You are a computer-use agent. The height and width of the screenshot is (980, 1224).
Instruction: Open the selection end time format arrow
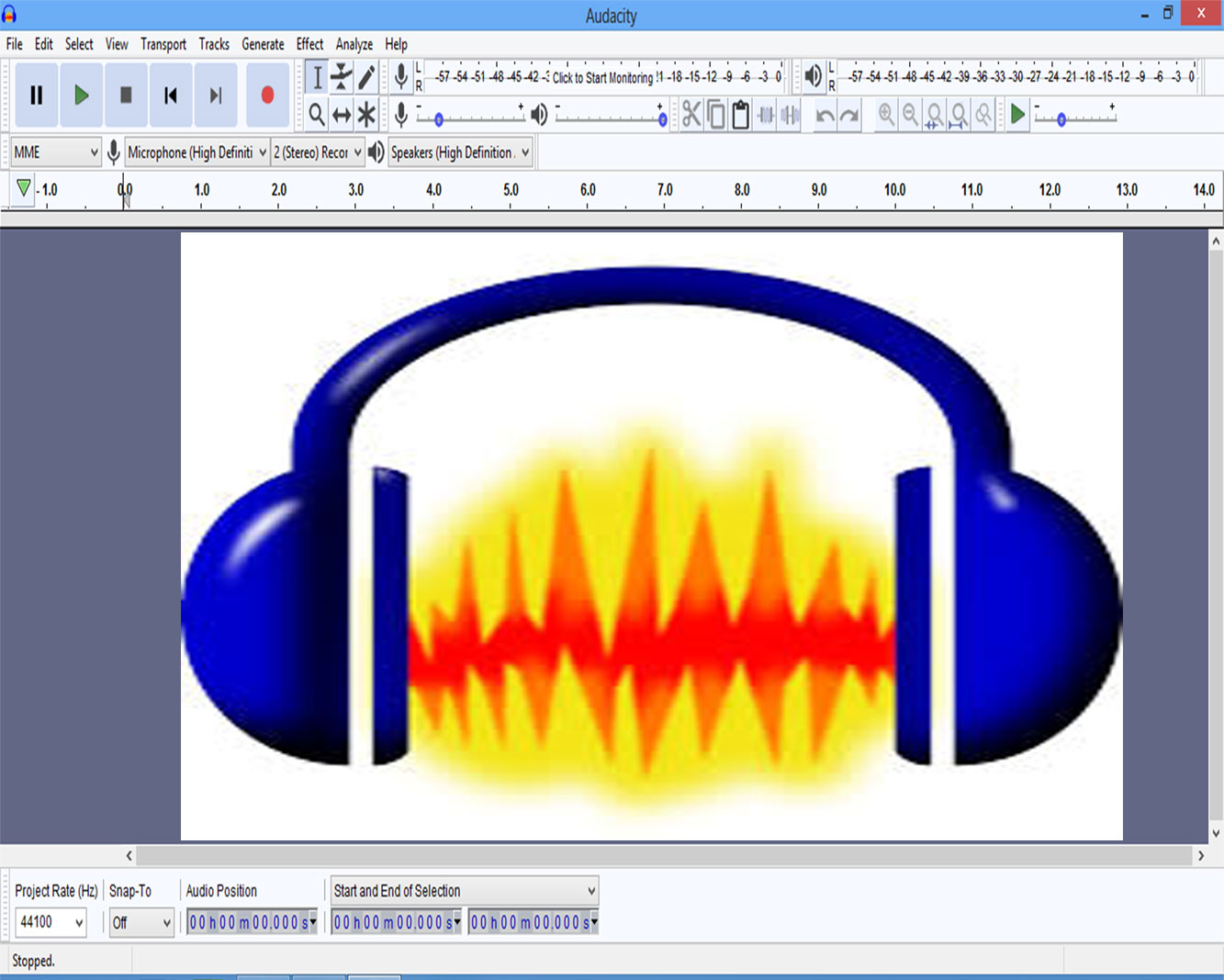click(594, 921)
